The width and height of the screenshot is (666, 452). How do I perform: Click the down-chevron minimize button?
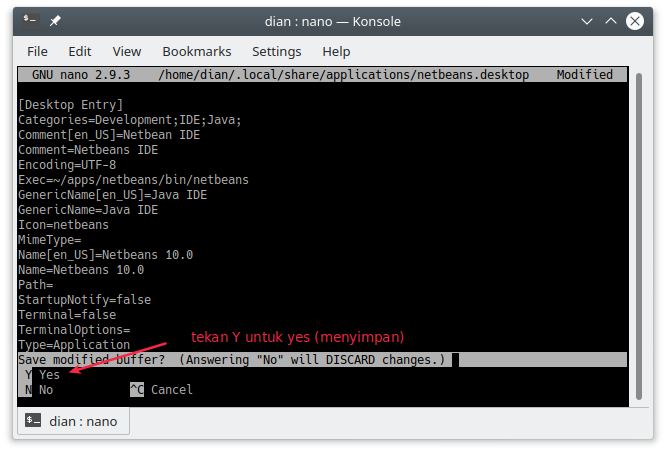(587, 21)
